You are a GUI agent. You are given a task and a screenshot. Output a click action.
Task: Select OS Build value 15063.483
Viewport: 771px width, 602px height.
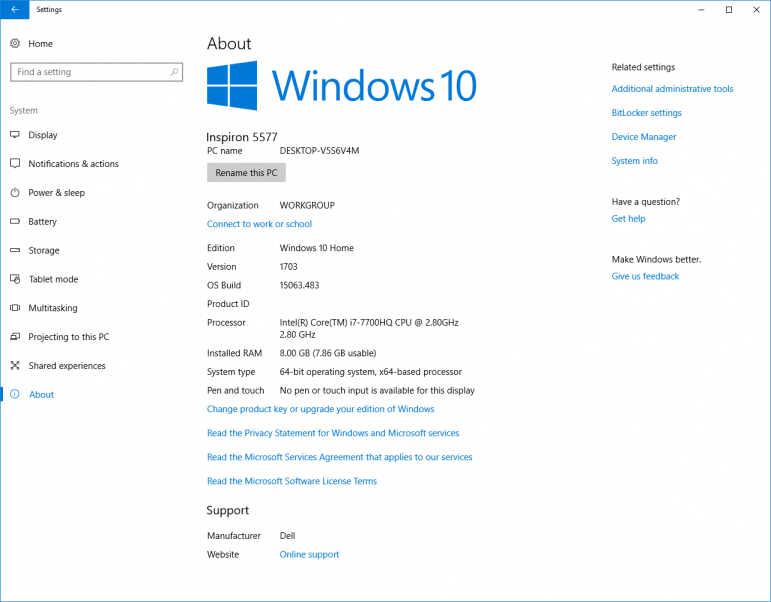[x=299, y=285]
